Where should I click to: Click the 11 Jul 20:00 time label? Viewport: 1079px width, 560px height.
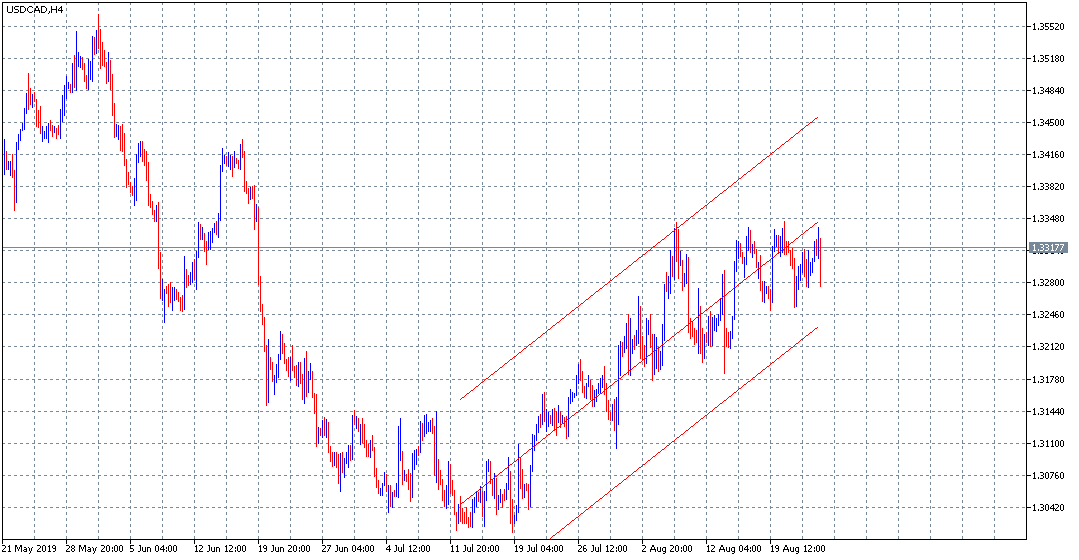[474, 548]
